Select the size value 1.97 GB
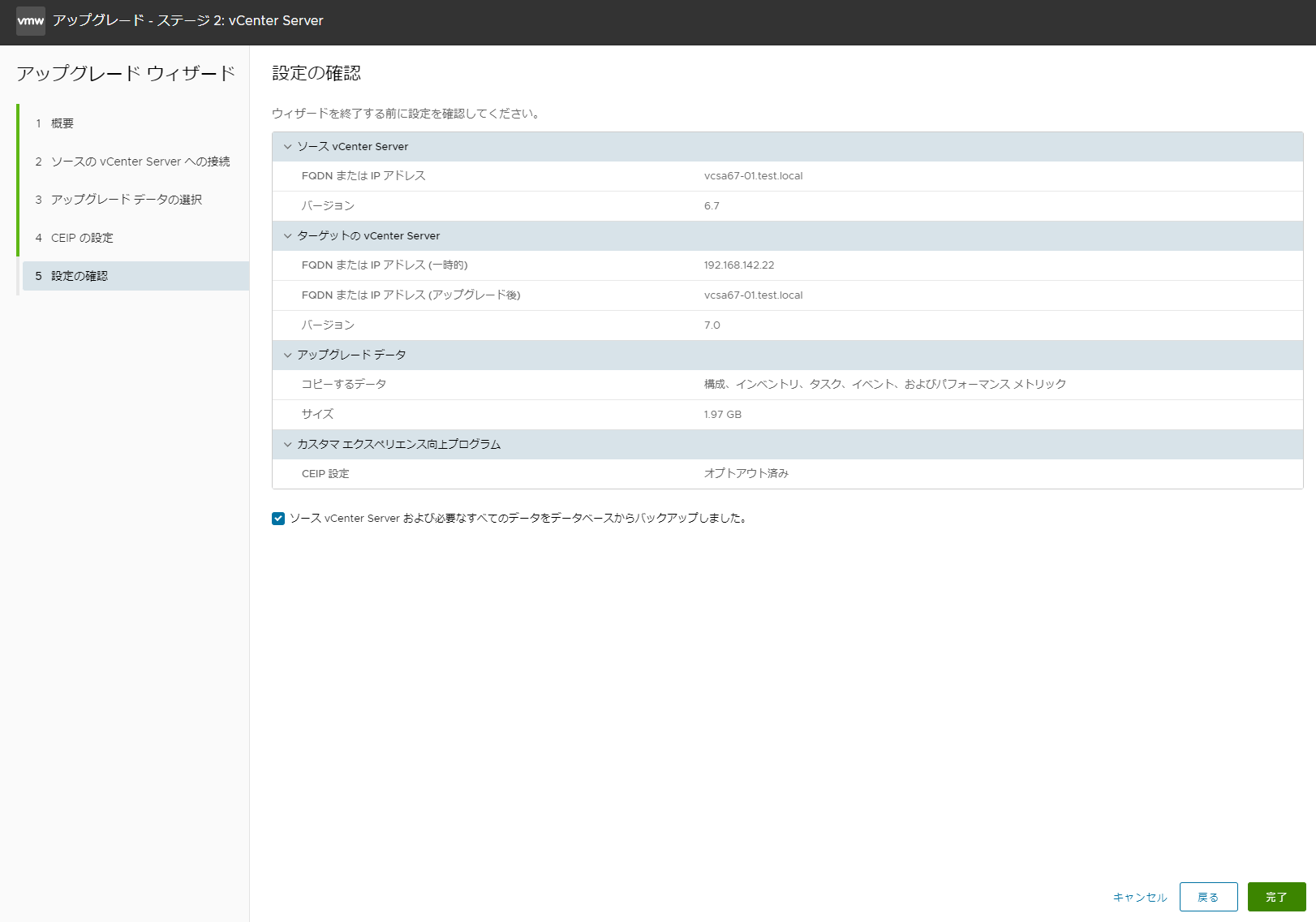The width and height of the screenshot is (1316, 922). pos(722,415)
